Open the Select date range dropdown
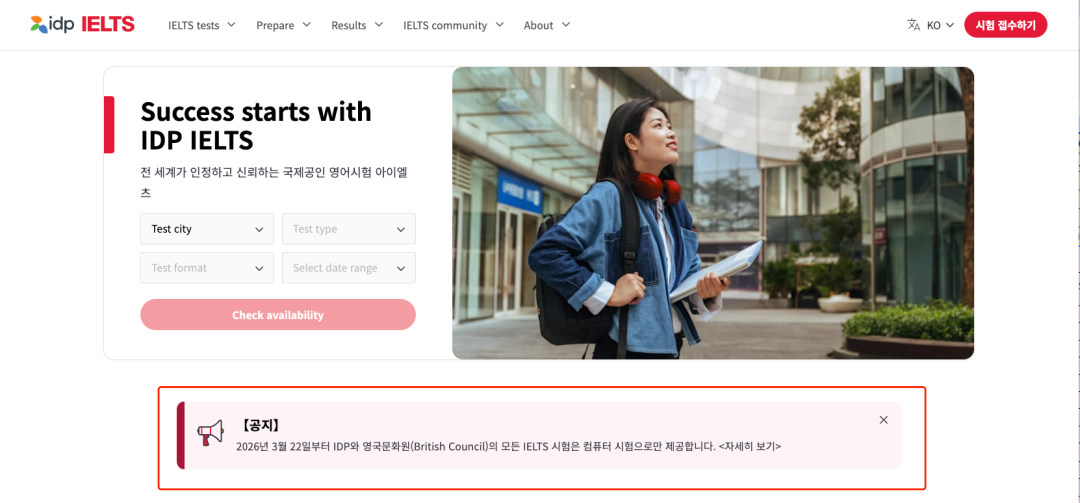The height and width of the screenshot is (503, 1080). pyautogui.click(x=349, y=268)
